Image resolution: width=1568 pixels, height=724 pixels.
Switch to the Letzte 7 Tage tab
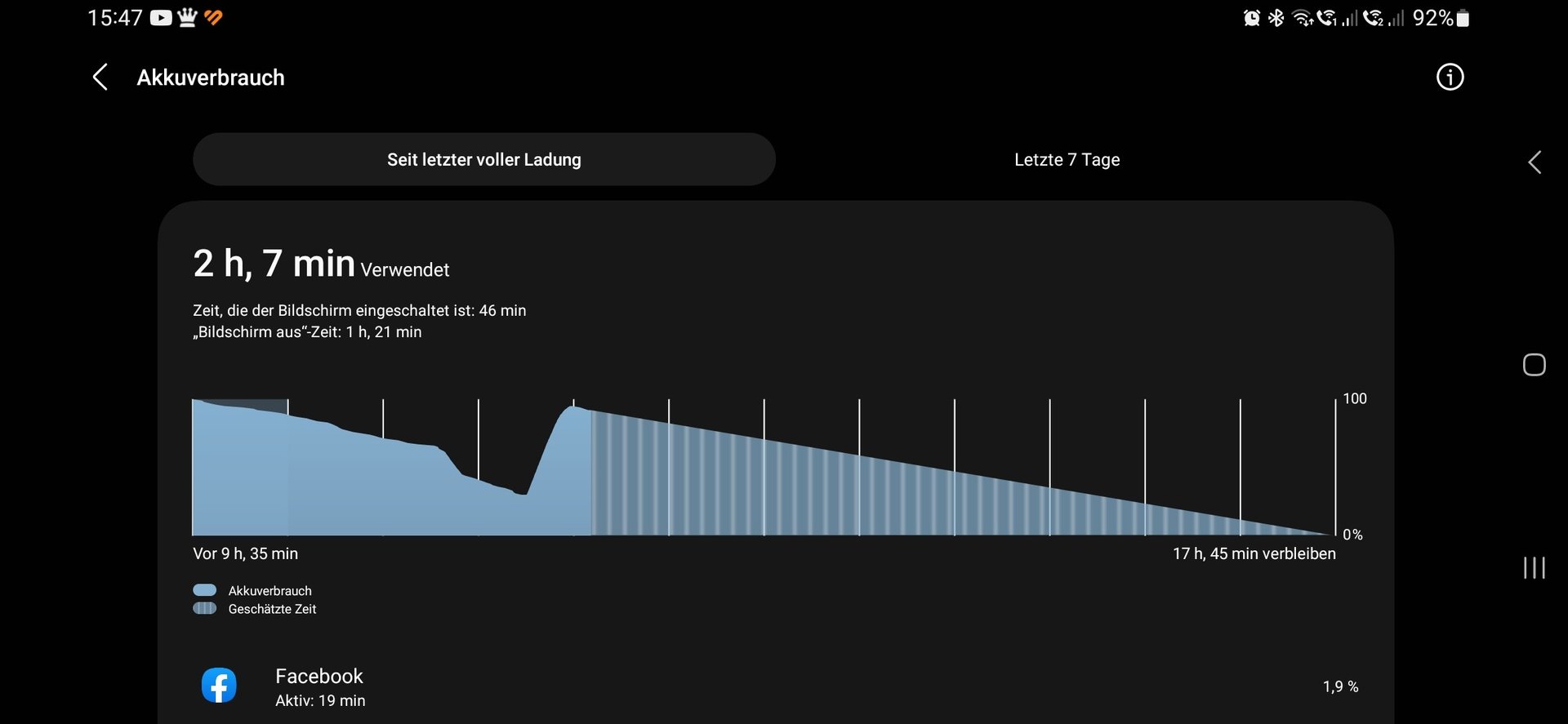(1067, 160)
